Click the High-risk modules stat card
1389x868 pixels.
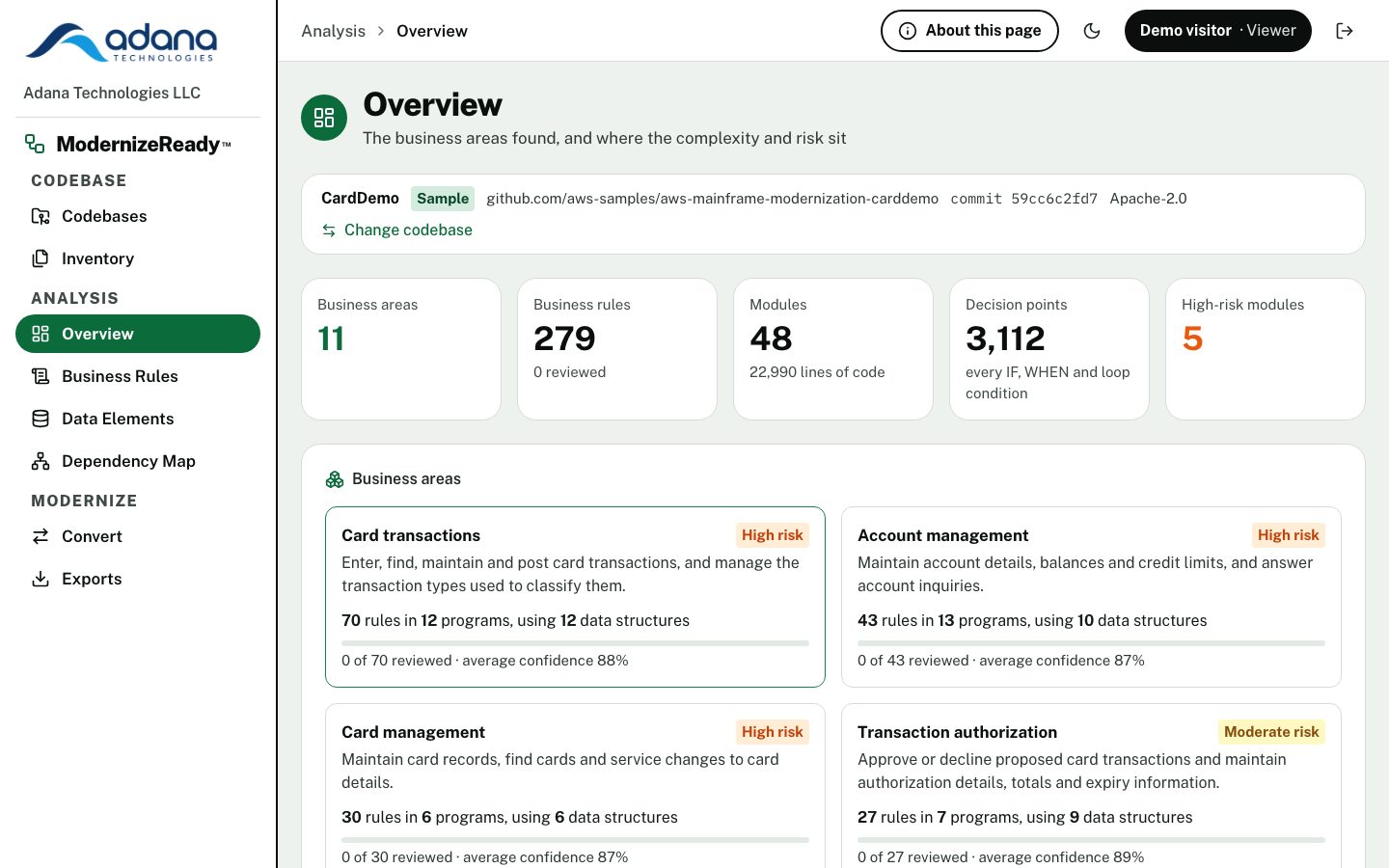1266,349
